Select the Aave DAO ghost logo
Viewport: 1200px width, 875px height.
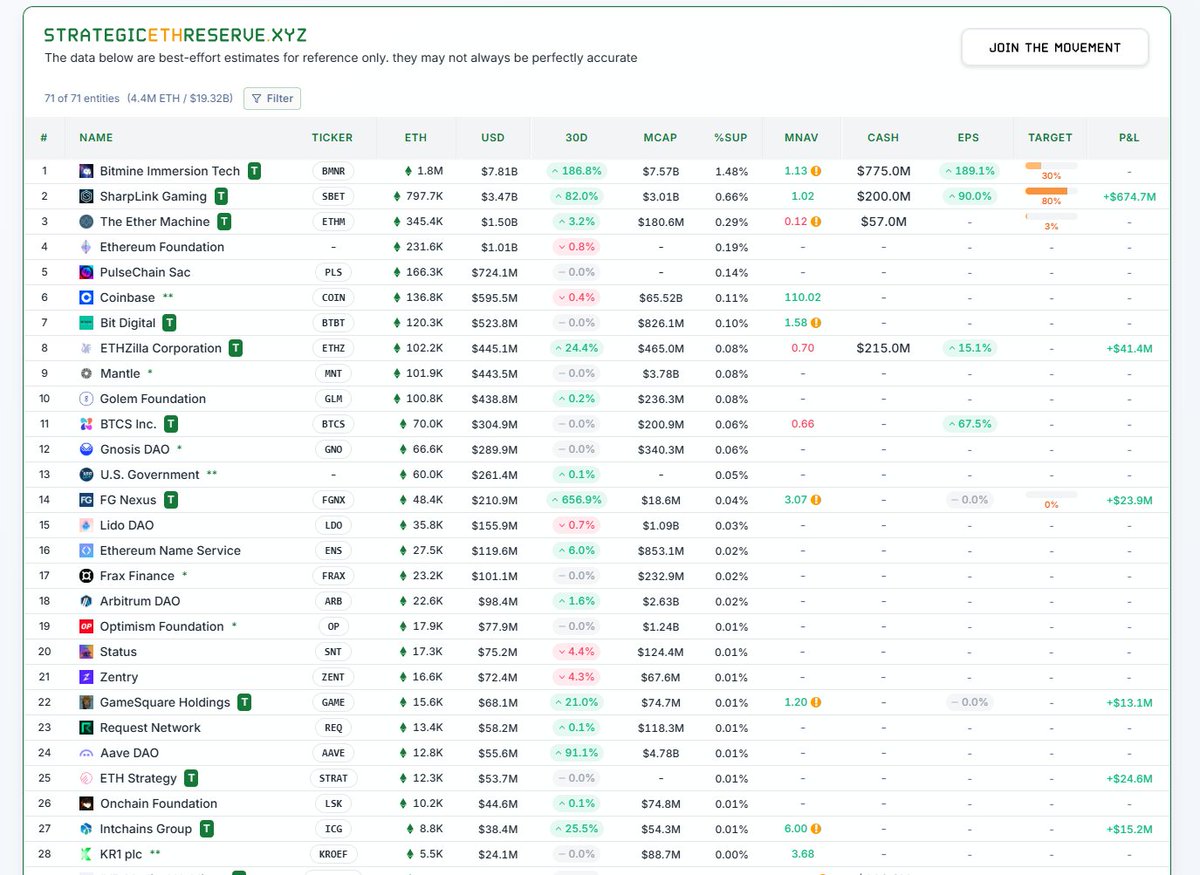click(x=85, y=752)
